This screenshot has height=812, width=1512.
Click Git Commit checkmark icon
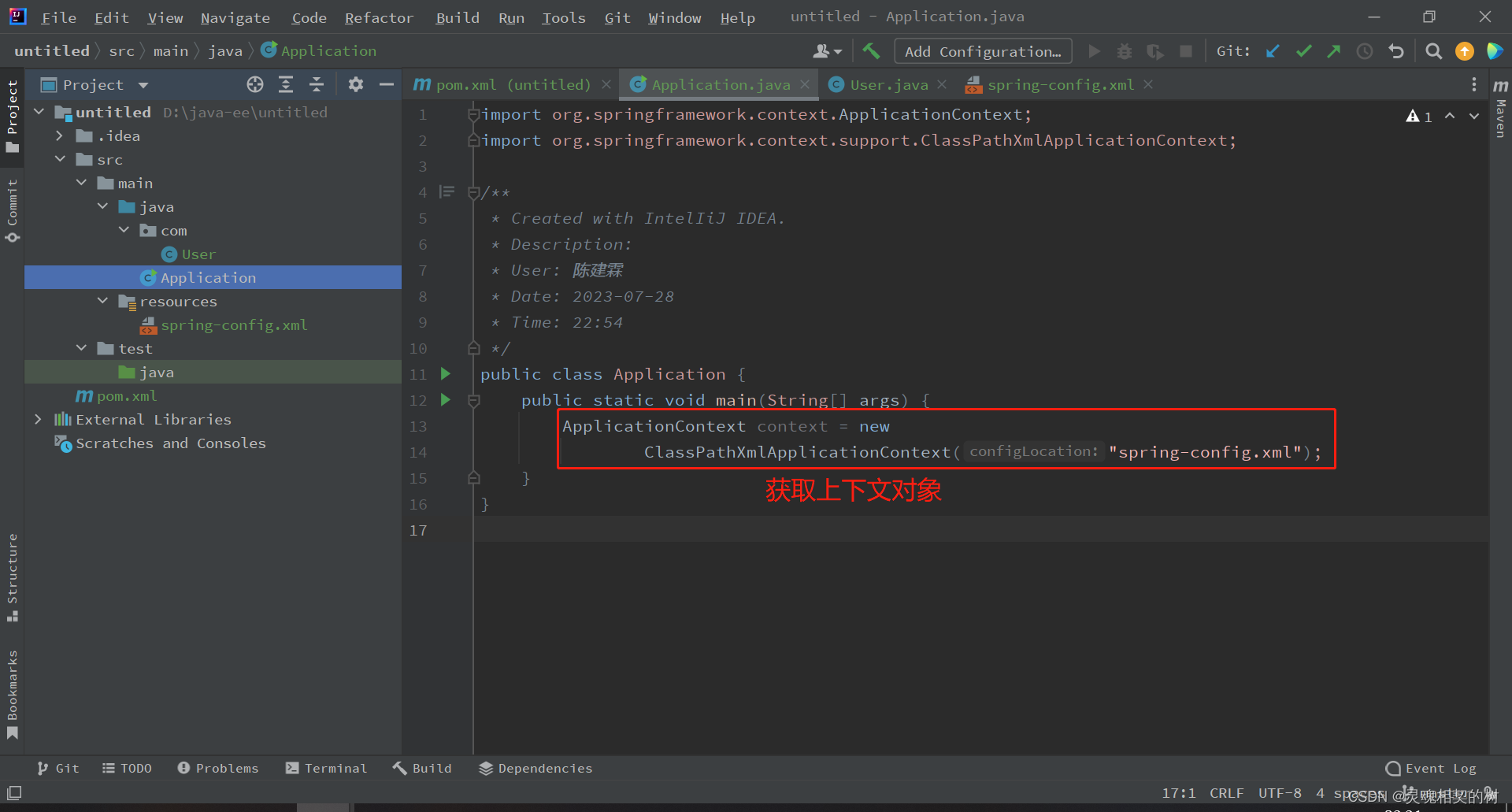(1303, 51)
